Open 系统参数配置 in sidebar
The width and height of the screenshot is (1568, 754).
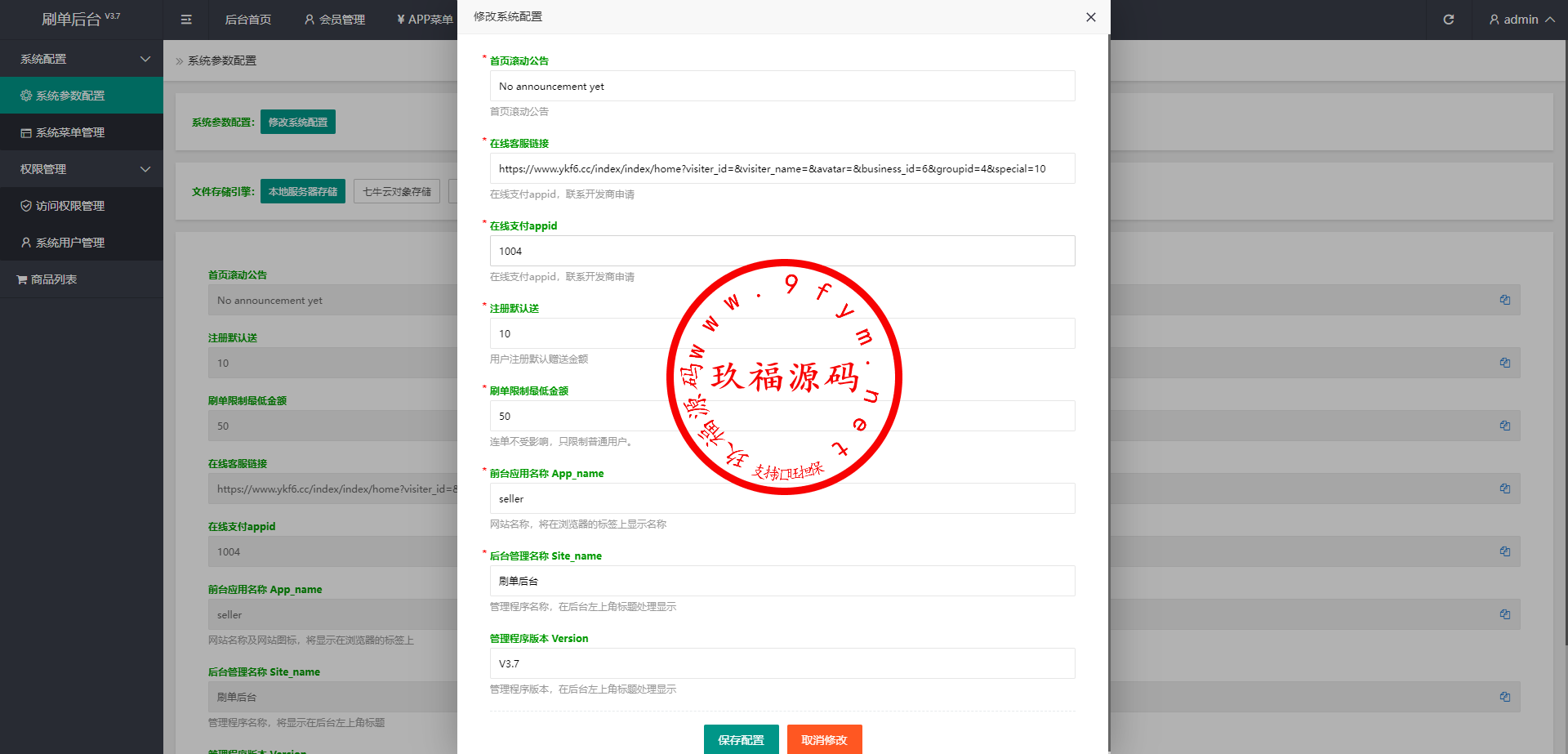[82, 96]
